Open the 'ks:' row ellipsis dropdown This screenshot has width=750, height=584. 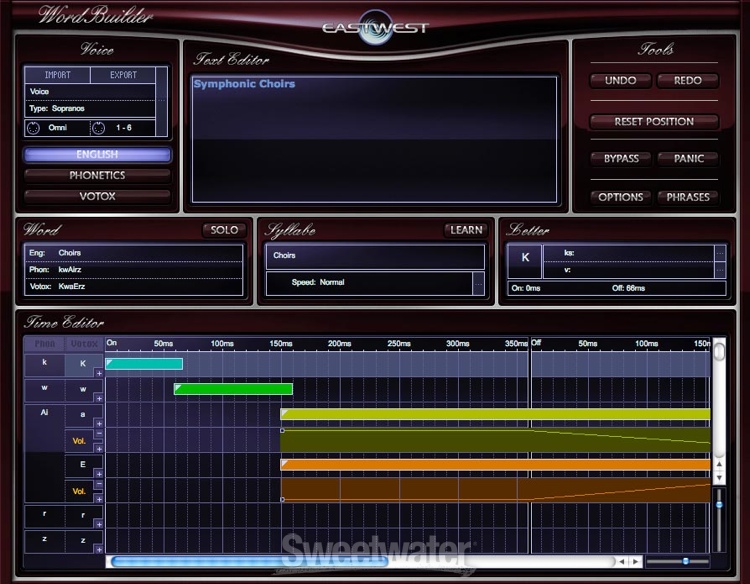[720, 253]
